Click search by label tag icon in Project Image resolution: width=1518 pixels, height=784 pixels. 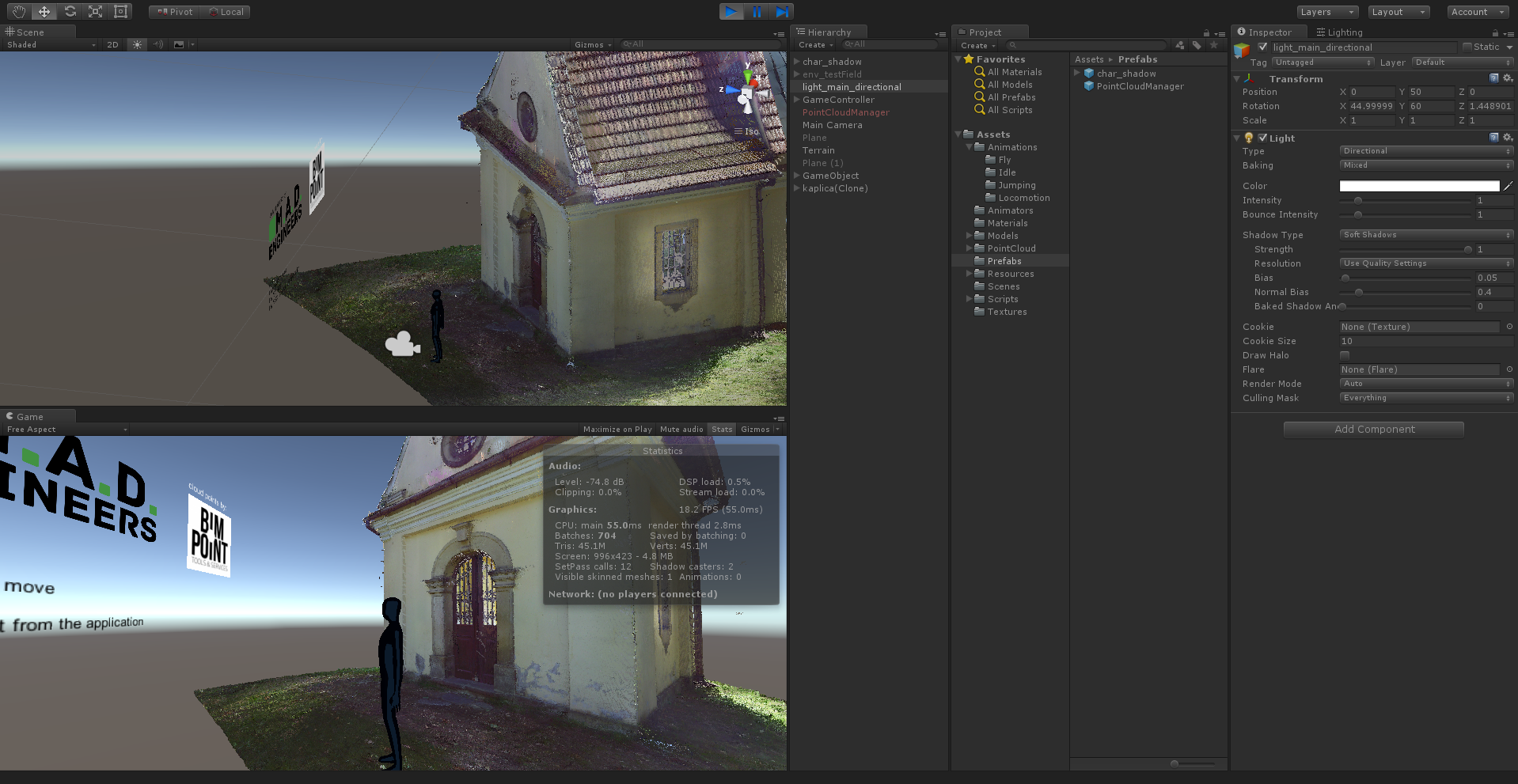[x=1197, y=45]
